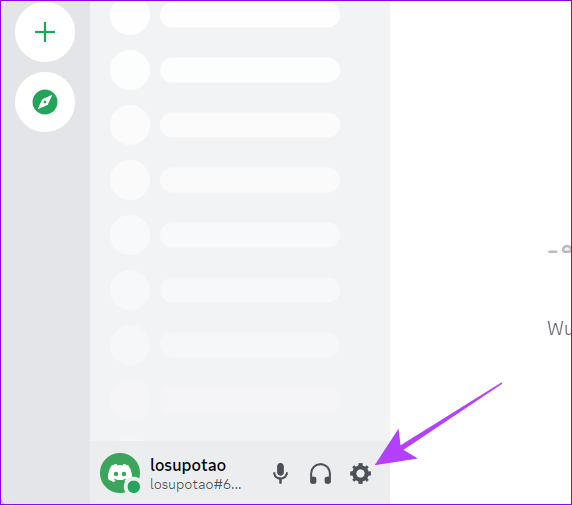Click the green plus Add a Server button

[45, 32]
